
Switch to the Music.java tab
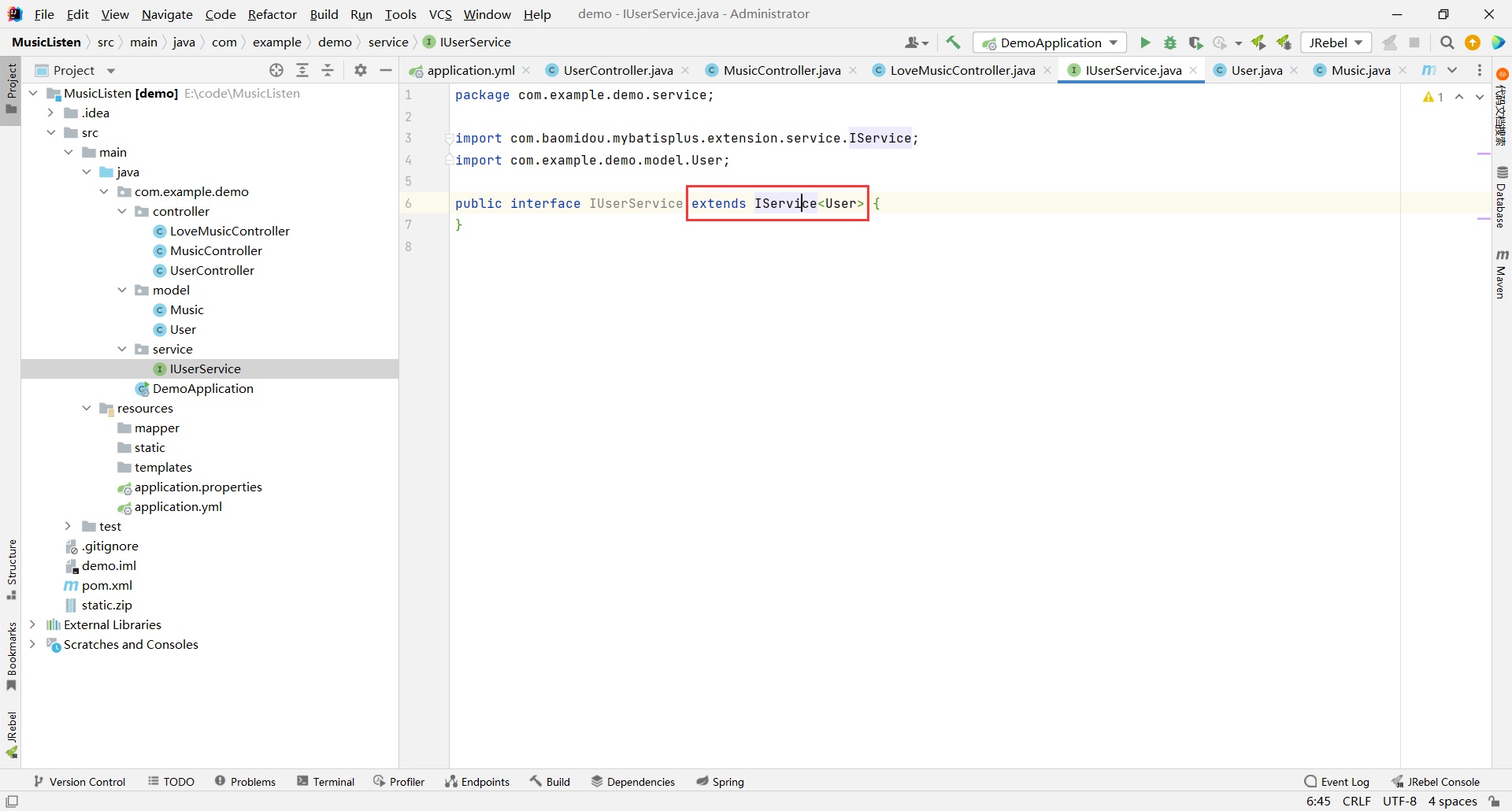pos(1360,70)
